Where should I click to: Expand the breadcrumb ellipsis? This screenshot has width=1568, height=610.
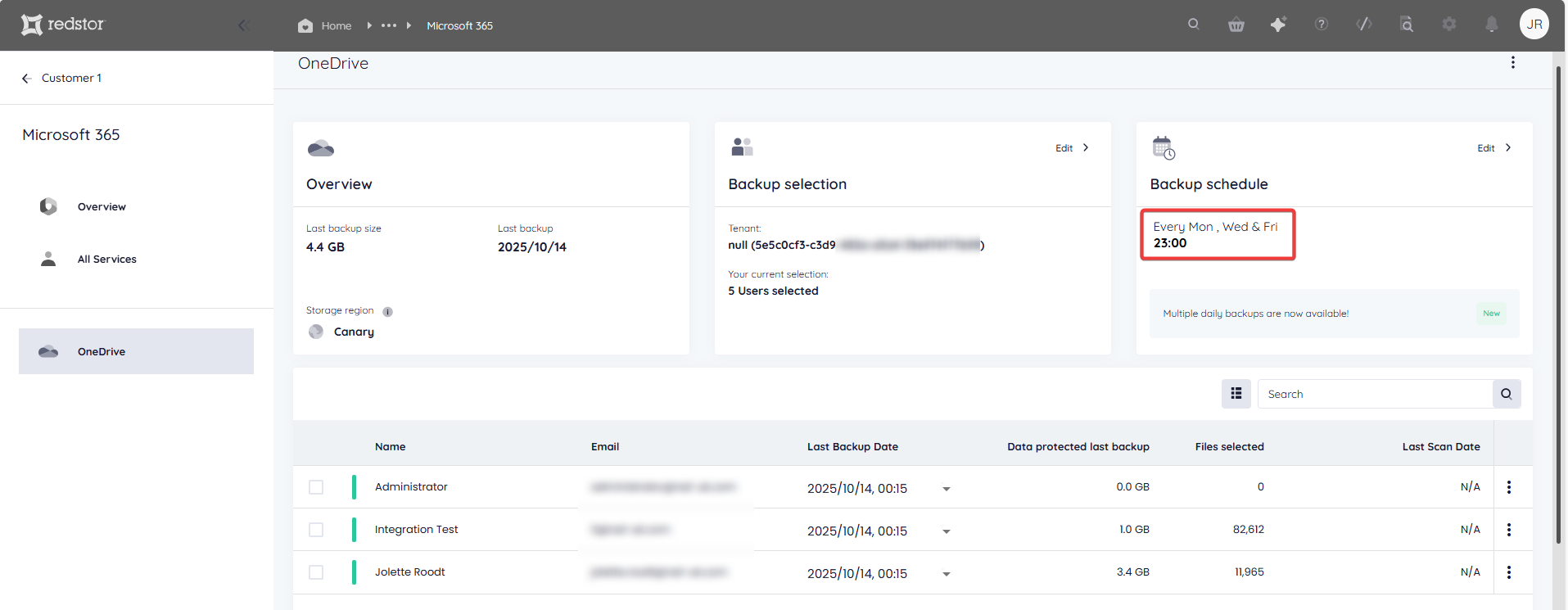coord(389,25)
